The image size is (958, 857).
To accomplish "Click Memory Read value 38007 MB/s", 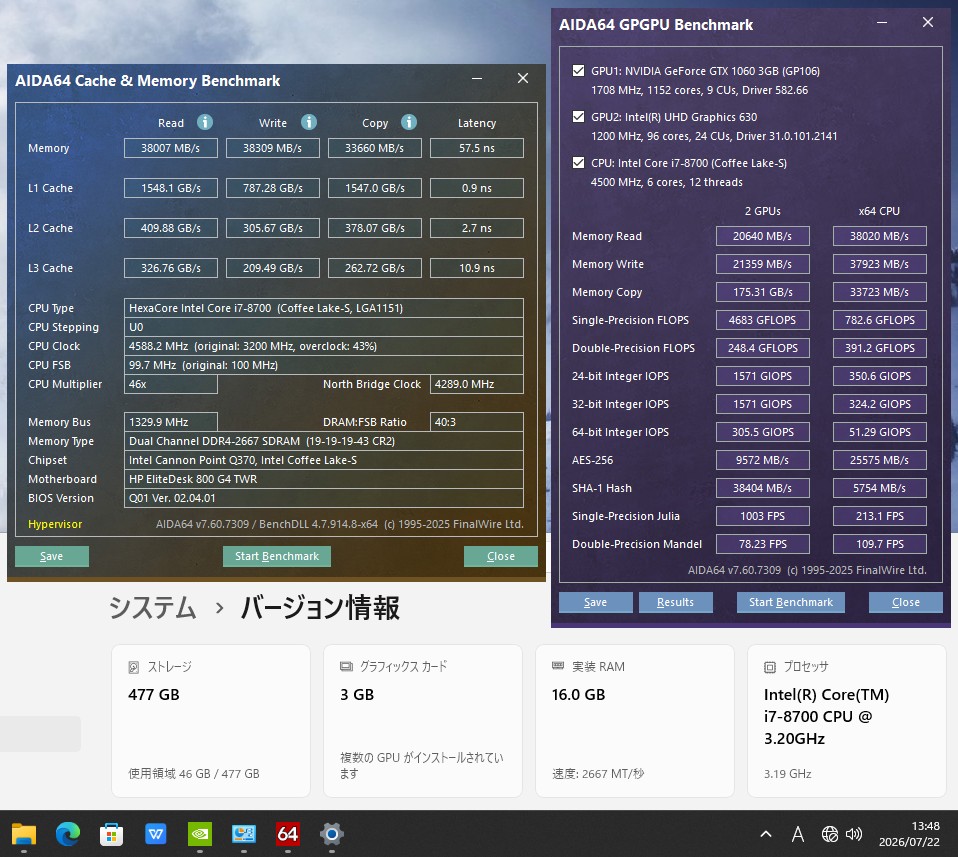I will coord(171,148).
